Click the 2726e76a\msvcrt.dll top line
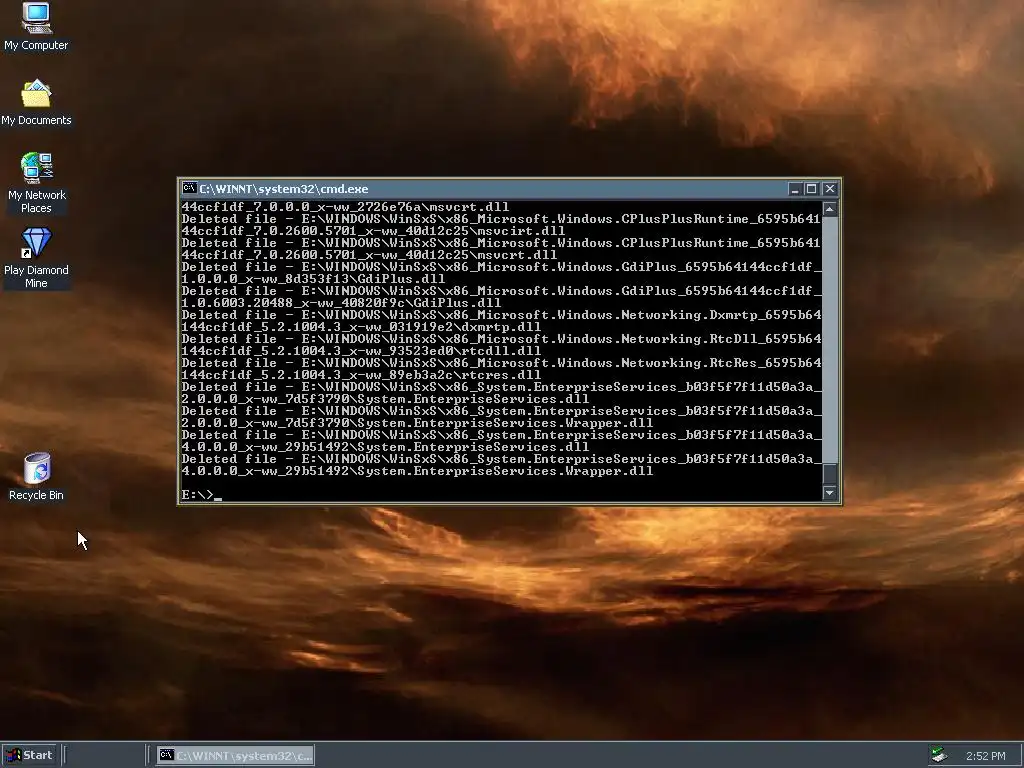 click(x=345, y=206)
